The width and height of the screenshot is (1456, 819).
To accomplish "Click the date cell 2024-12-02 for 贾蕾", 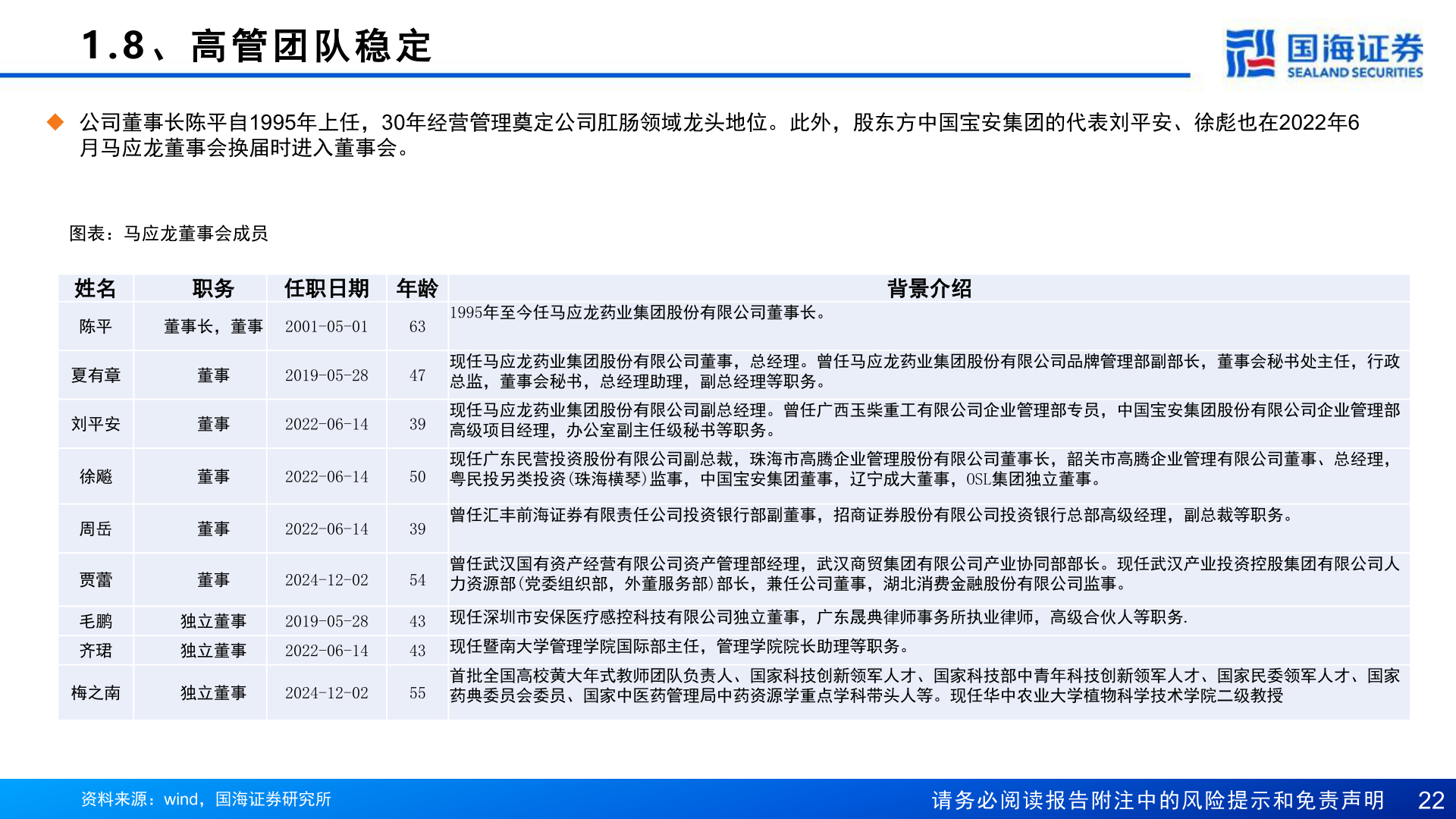I will pyautogui.click(x=326, y=580).
